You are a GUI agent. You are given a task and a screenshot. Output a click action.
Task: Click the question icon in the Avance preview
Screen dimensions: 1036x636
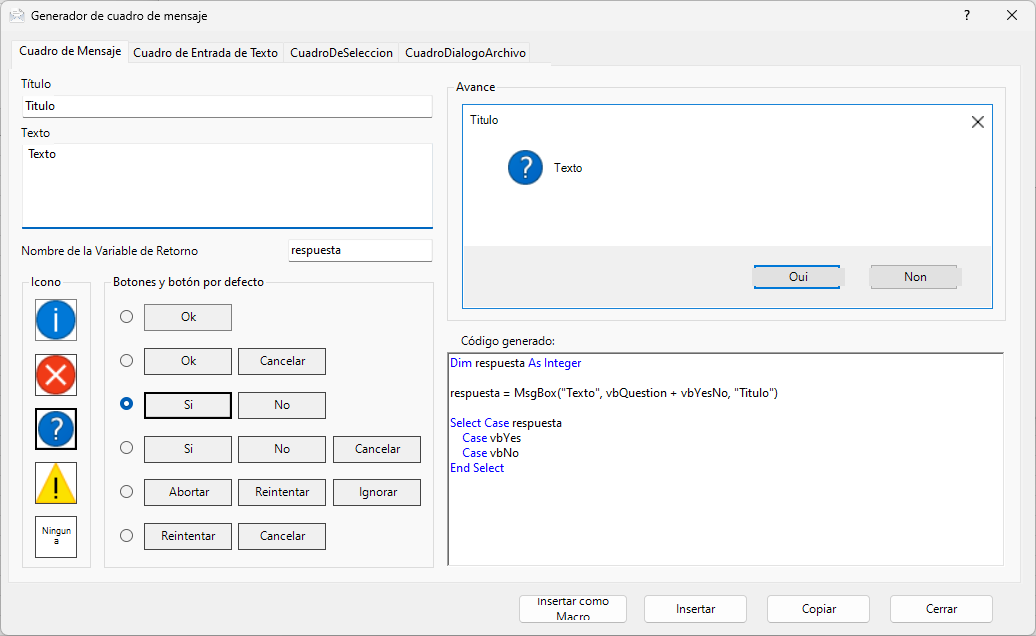[x=525, y=167]
